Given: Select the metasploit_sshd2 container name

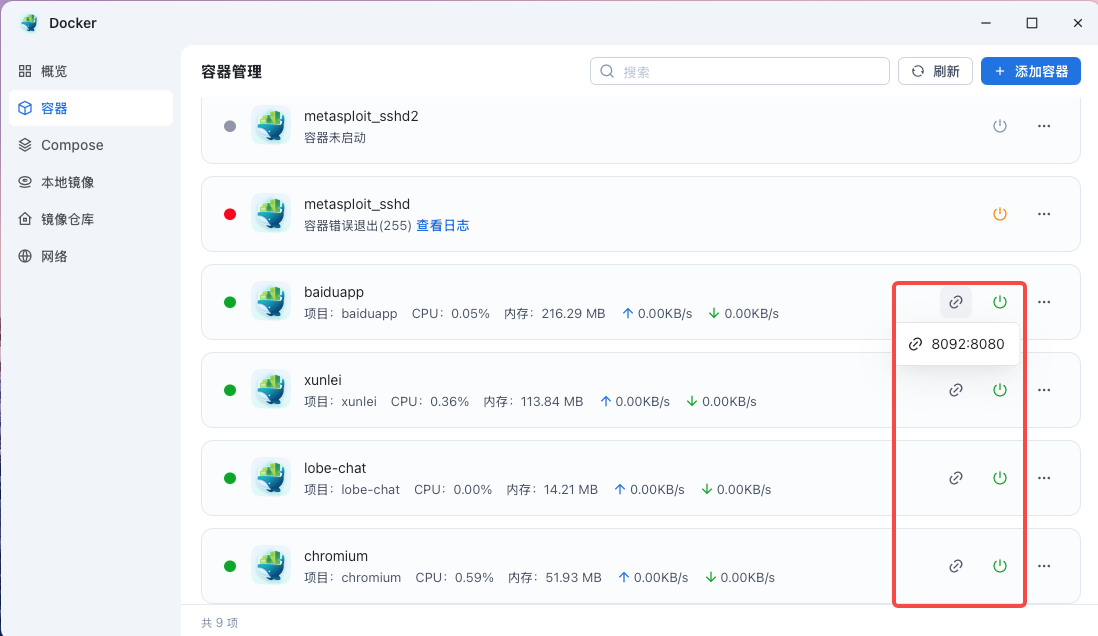Looking at the screenshot, I should [361, 116].
